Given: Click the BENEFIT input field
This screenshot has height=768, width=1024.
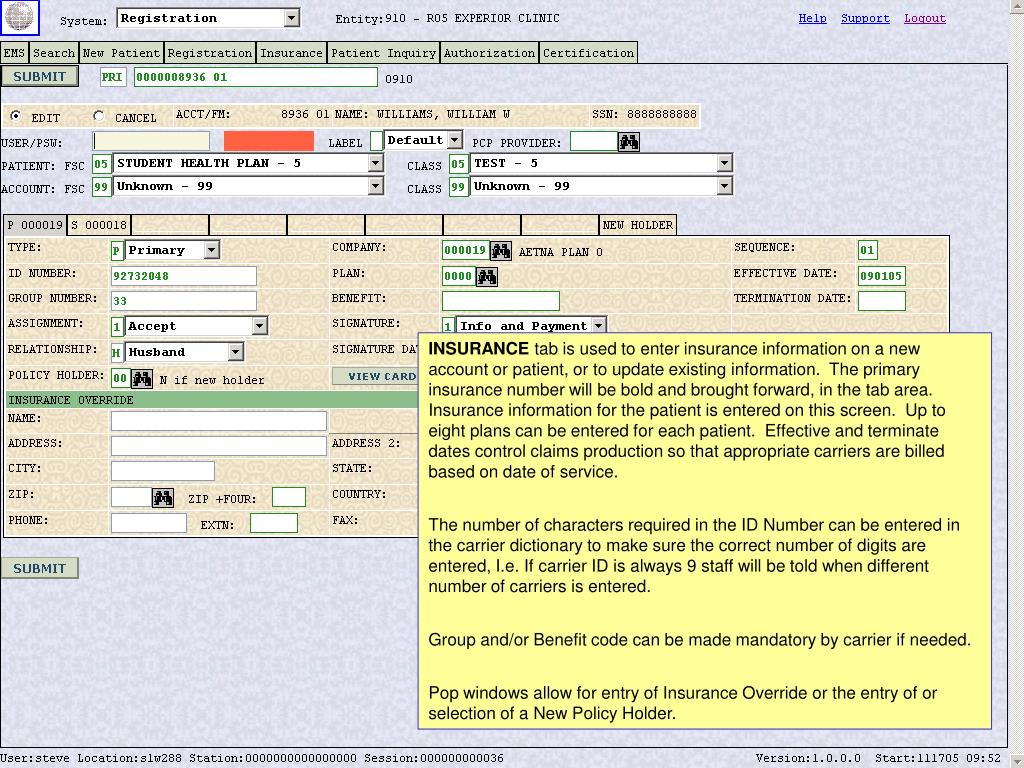Looking at the screenshot, I should pos(501,300).
